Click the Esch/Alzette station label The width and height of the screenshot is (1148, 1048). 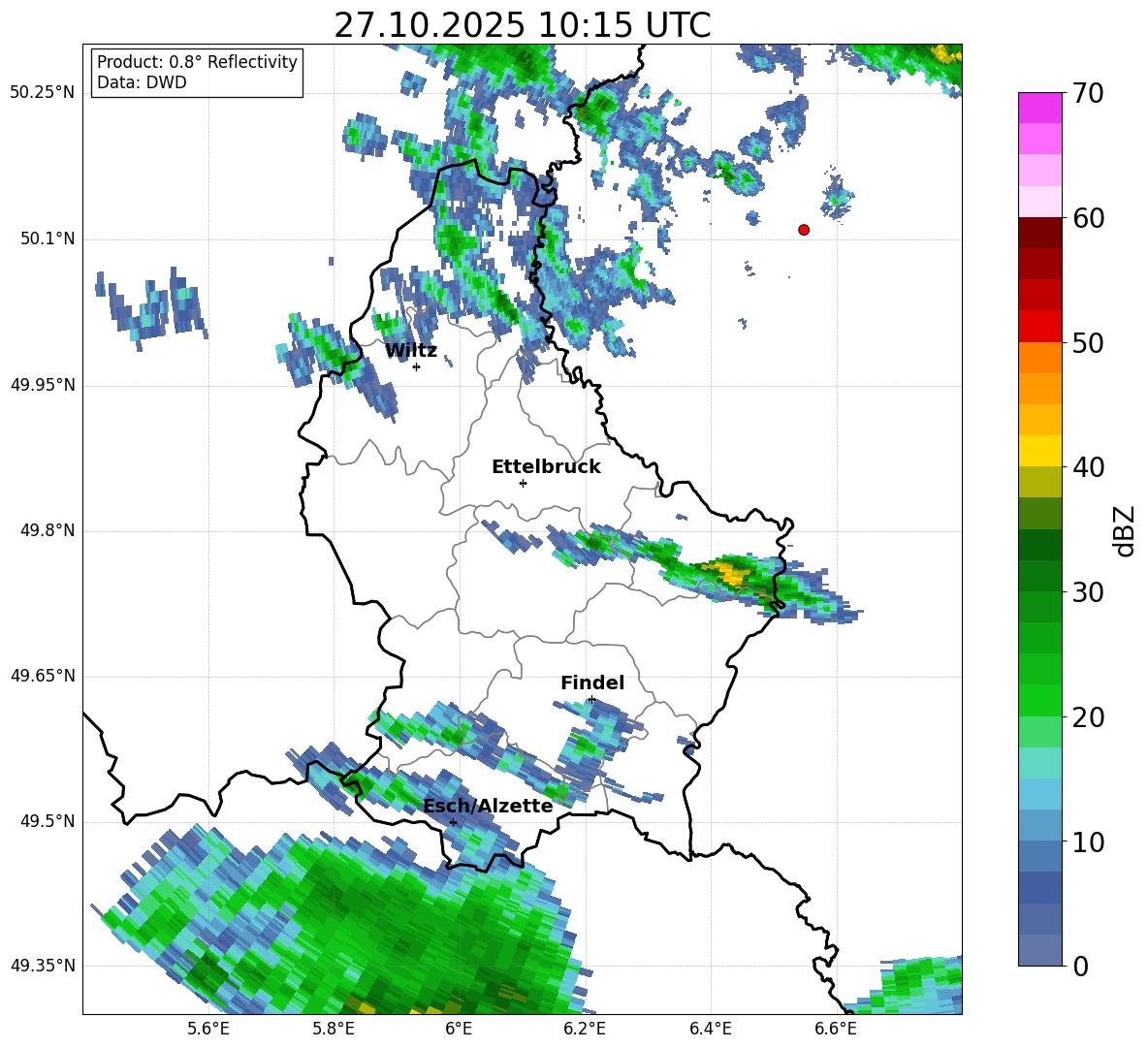(x=488, y=806)
